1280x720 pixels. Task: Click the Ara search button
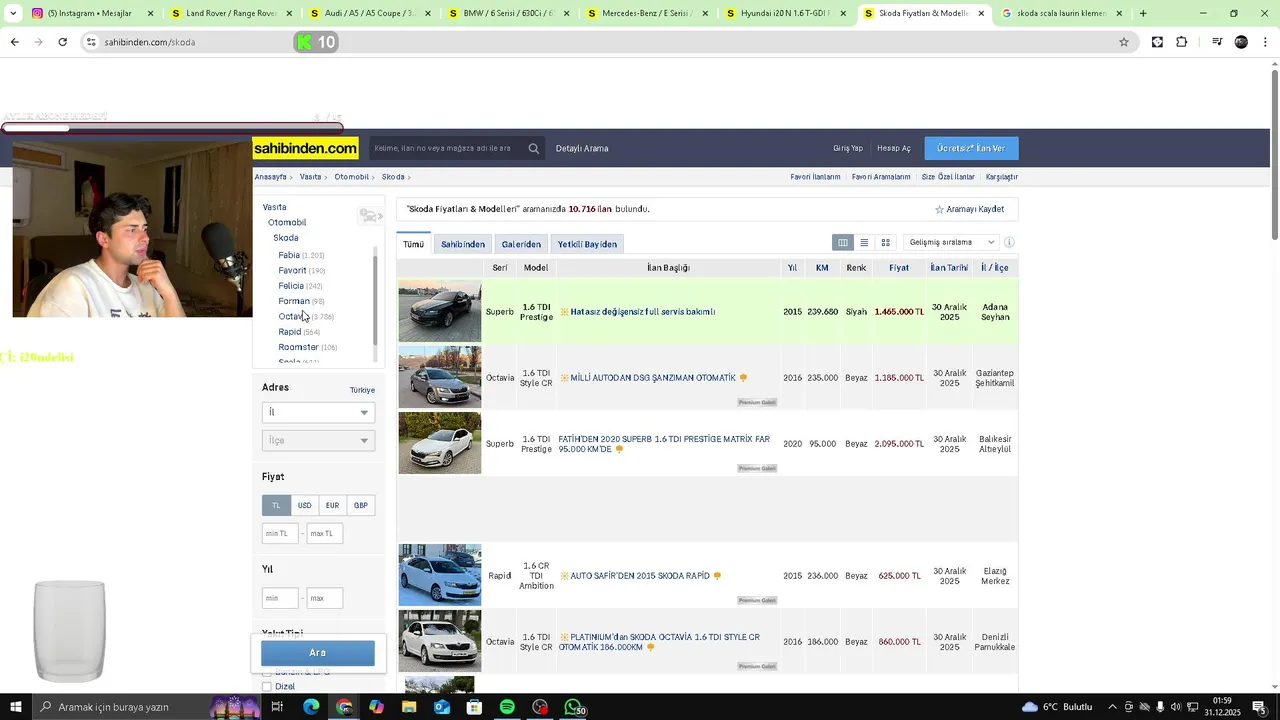click(318, 653)
